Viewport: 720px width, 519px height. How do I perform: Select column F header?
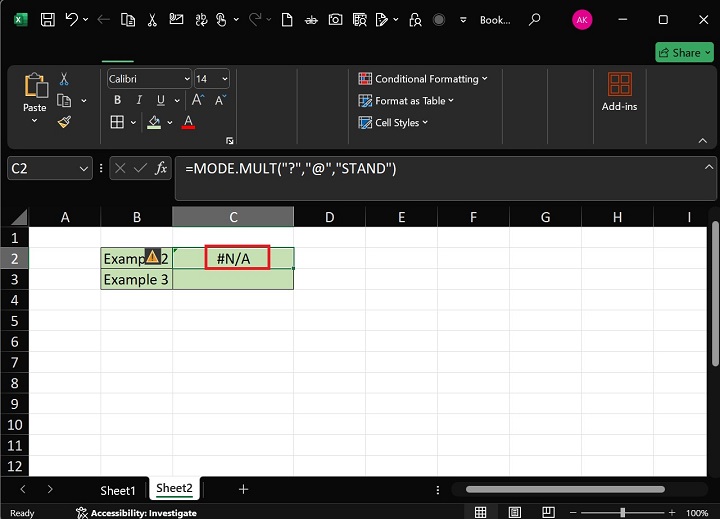[x=473, y=217]
